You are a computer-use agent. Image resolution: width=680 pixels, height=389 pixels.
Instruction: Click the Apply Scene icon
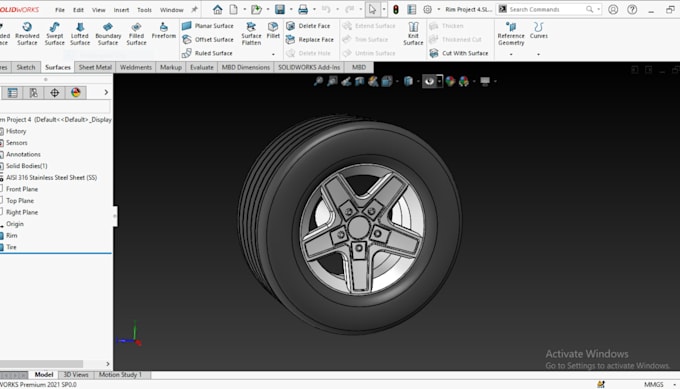464,81
